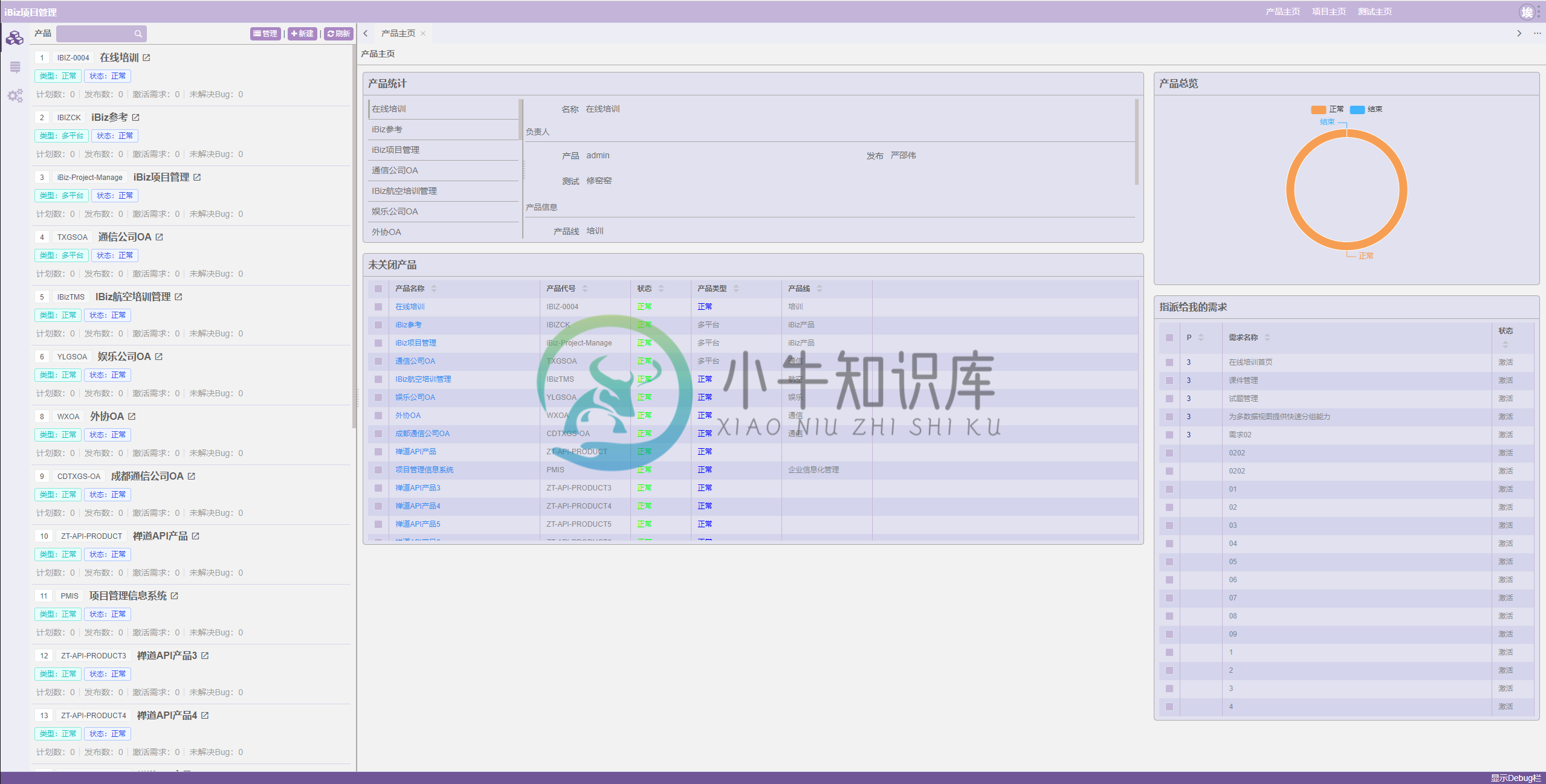Open external link icon next to iBiz项目管理
1546x784 pixels.
[197, 177]
